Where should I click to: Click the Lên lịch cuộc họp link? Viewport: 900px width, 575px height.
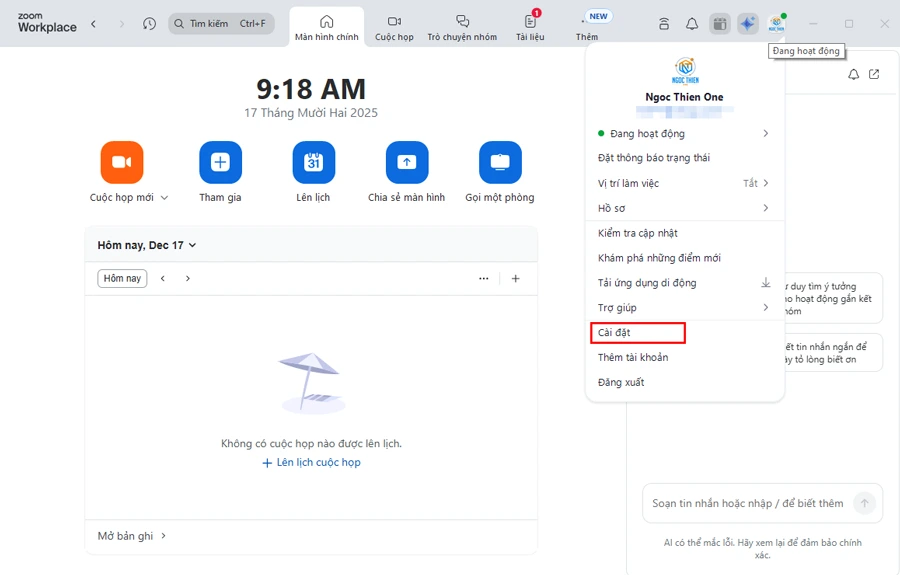click(312, 463)
